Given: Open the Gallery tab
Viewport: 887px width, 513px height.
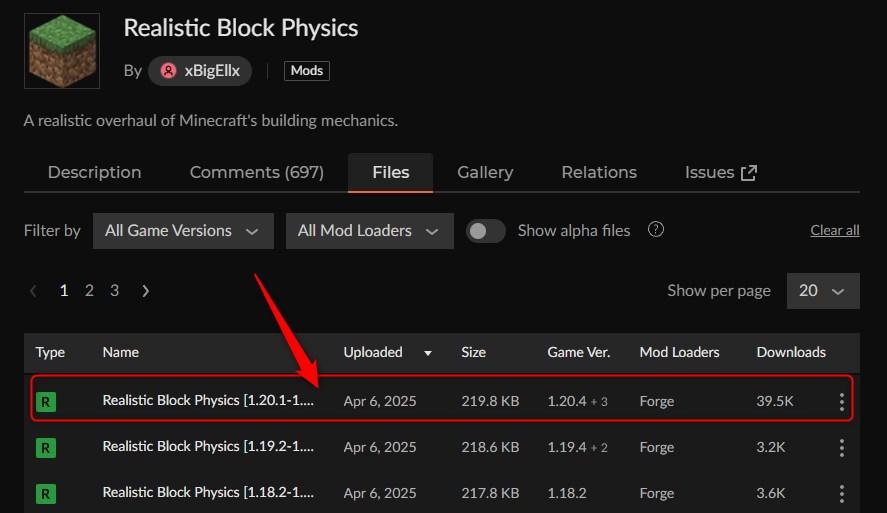Looking at the screenshot, I should pyautogui.click(x=485, y=172).
